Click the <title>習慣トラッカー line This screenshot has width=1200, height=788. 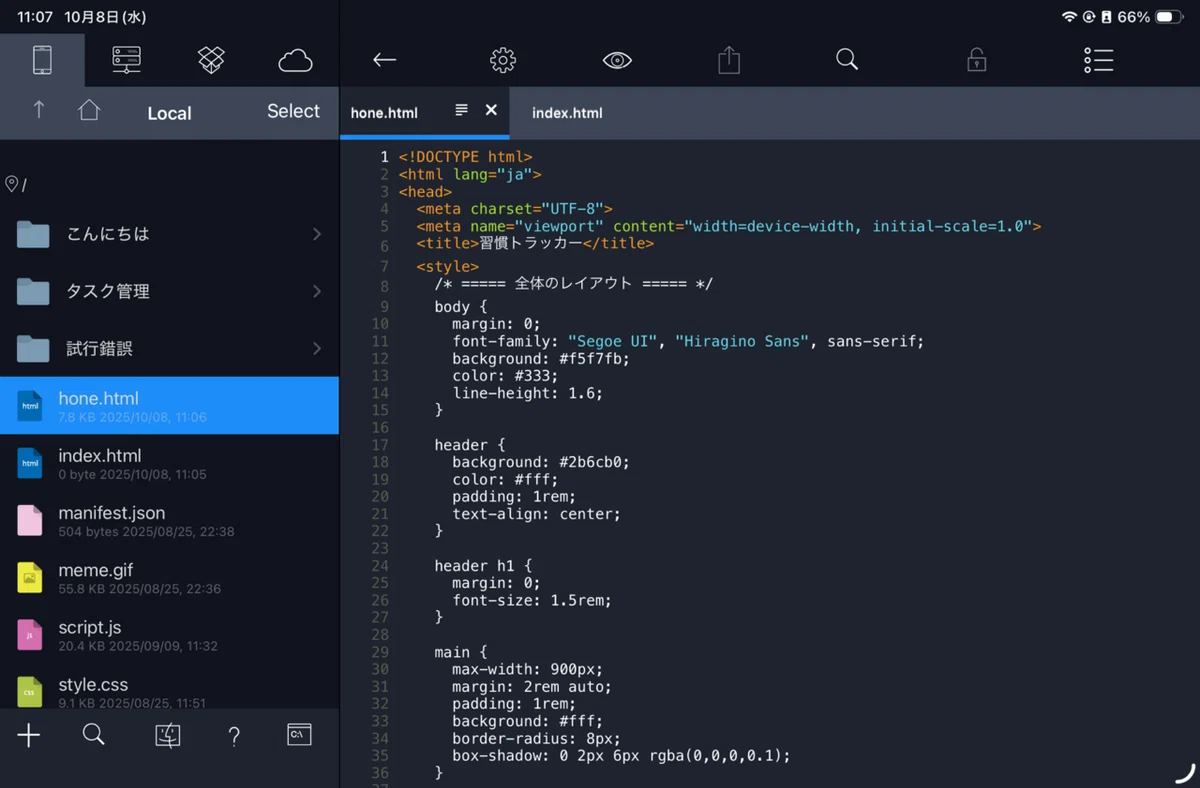[x=535, y=243]
